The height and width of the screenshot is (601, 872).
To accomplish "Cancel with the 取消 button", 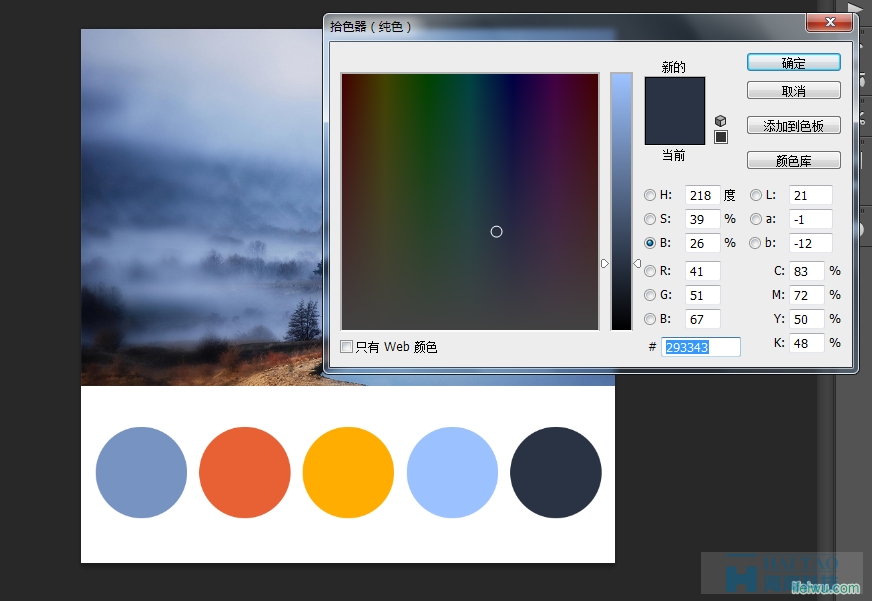I will click(794, 91).
